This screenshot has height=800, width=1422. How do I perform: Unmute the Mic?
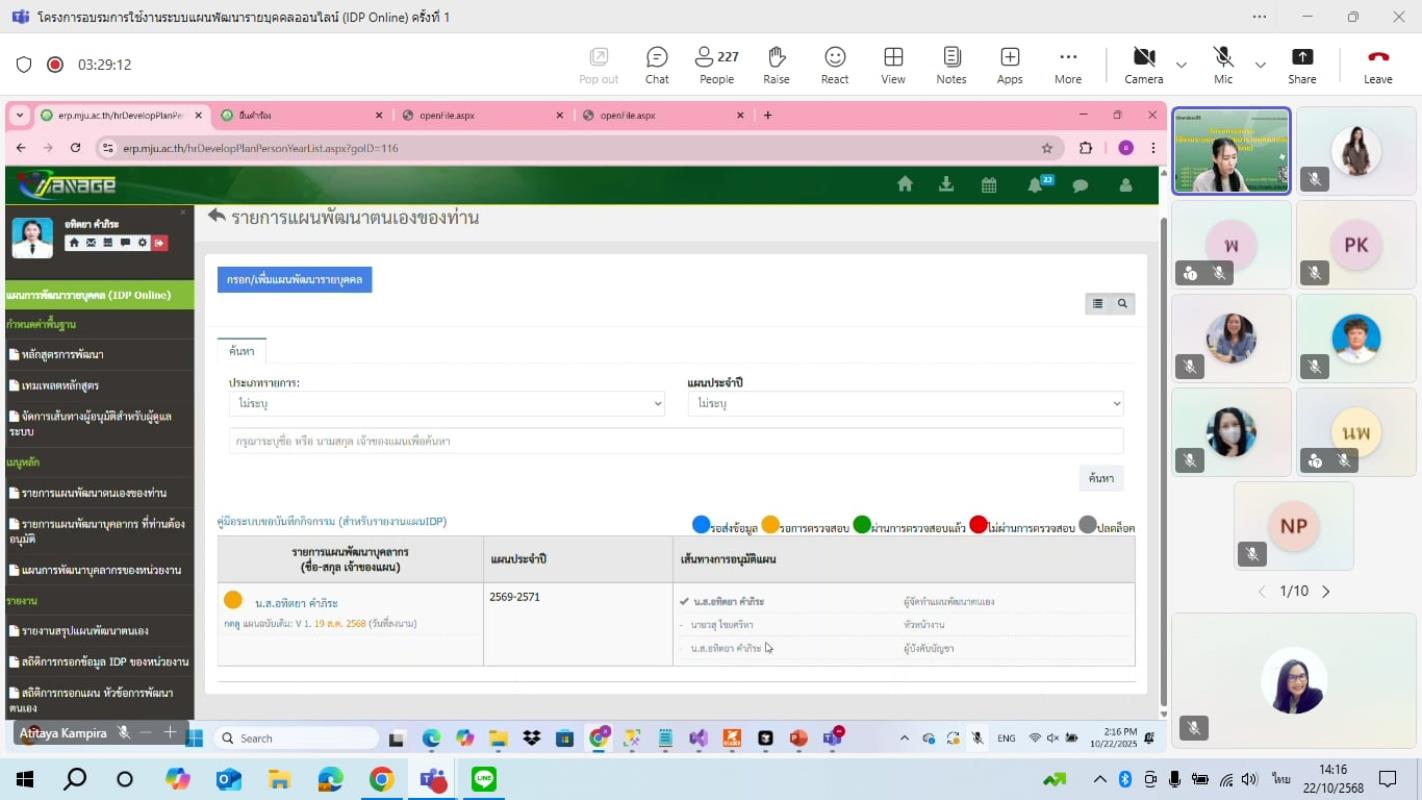click(1223, 65)
